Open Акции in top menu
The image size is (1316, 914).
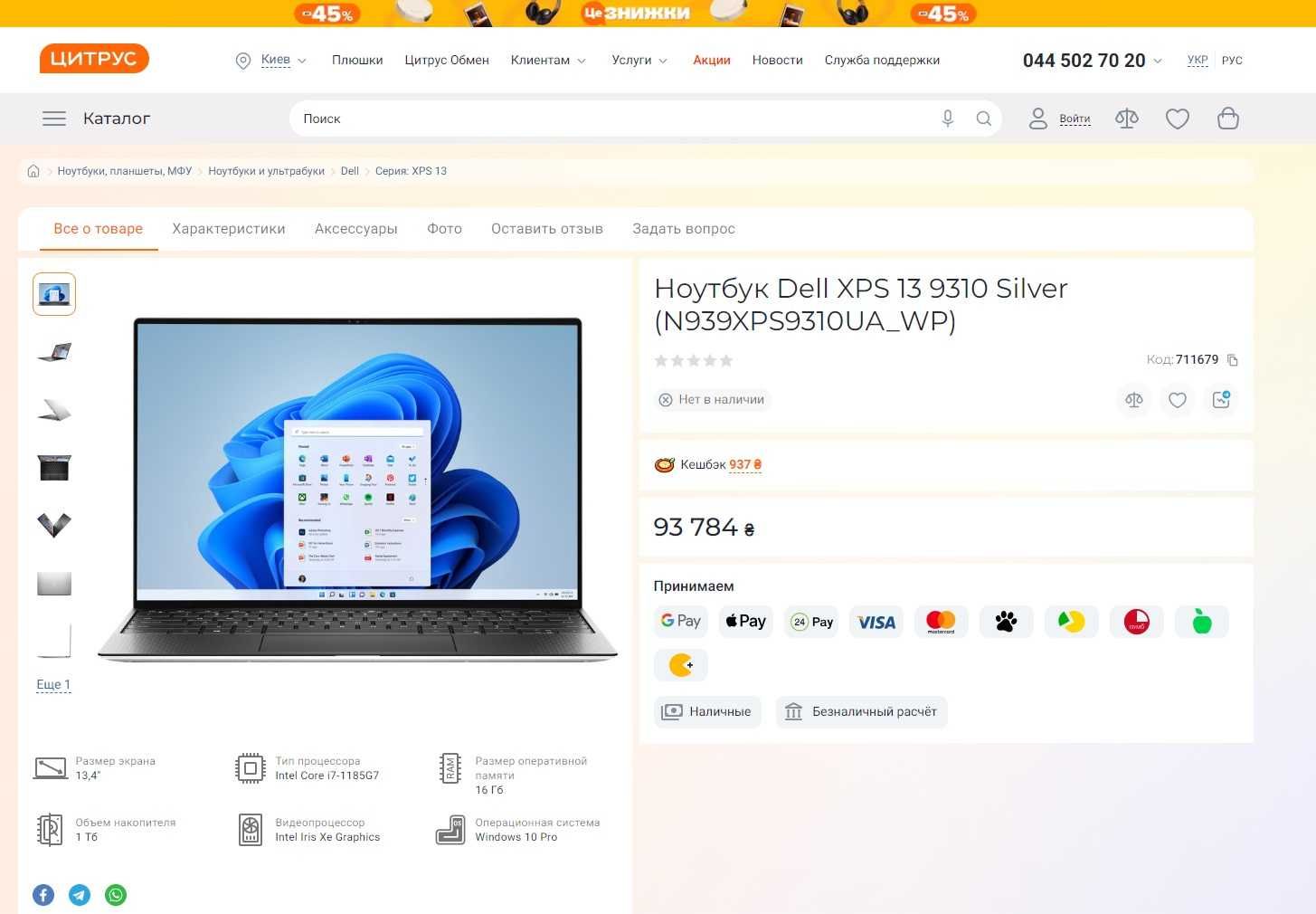click(x=712, y=60)
